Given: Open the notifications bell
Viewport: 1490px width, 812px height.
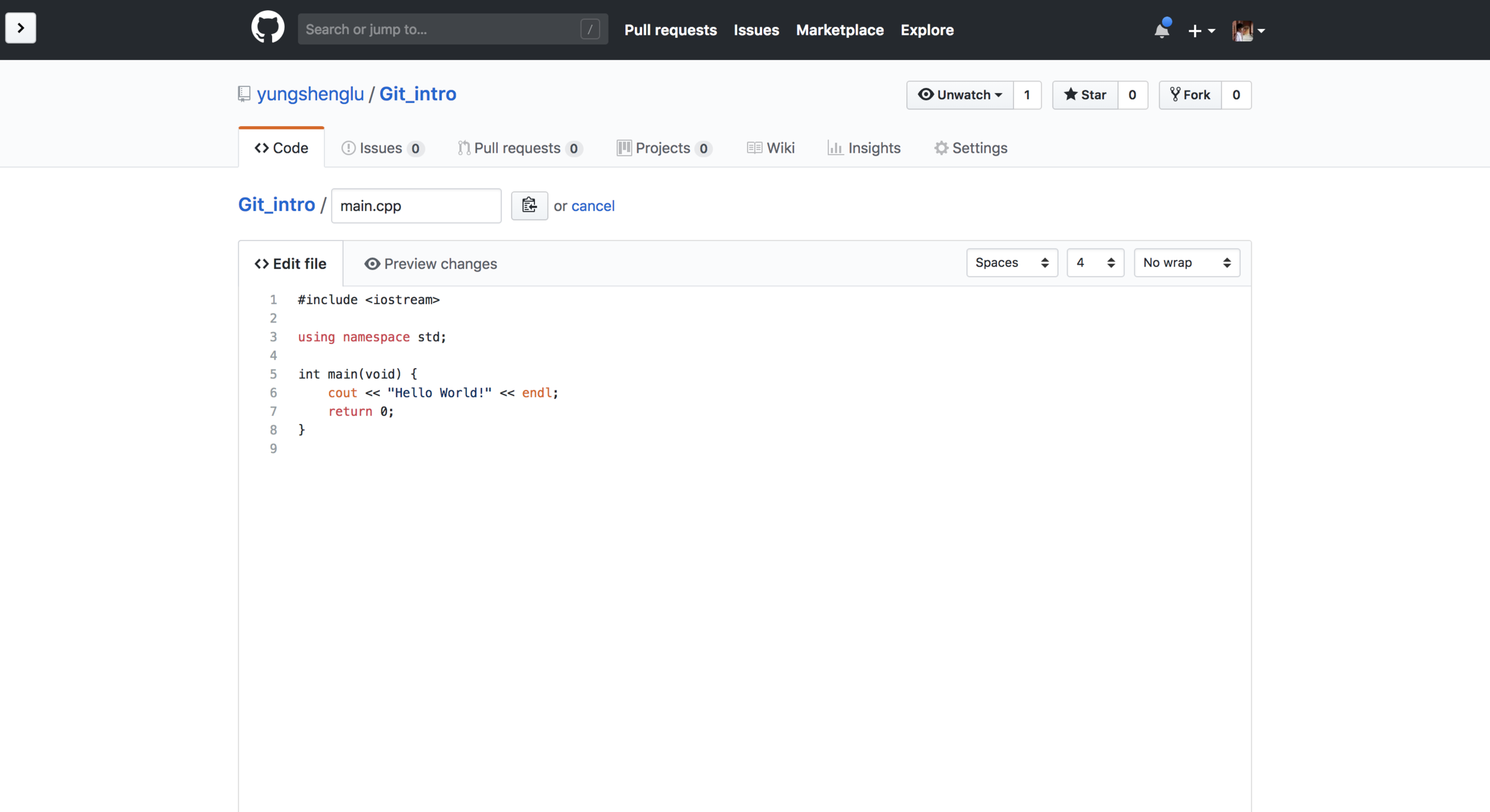Looking at the screenshot, I should [1161, 29].
